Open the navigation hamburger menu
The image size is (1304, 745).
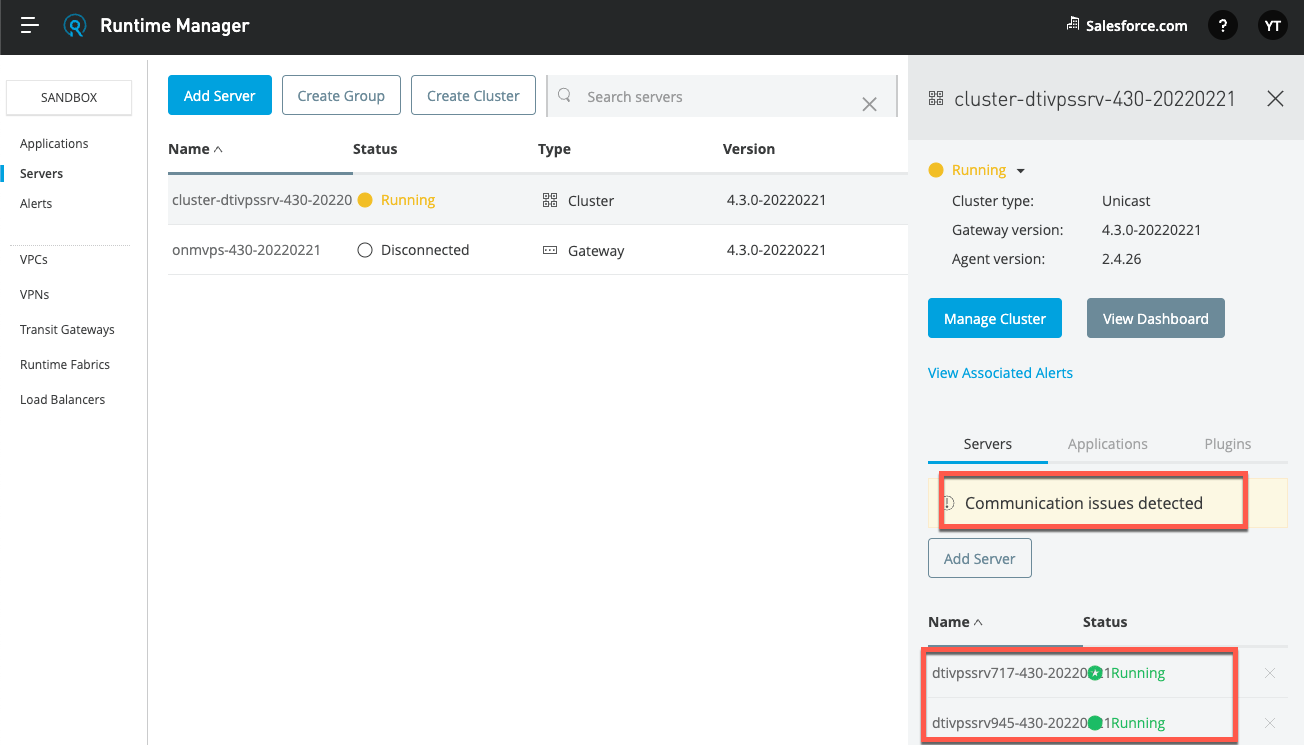28,25
